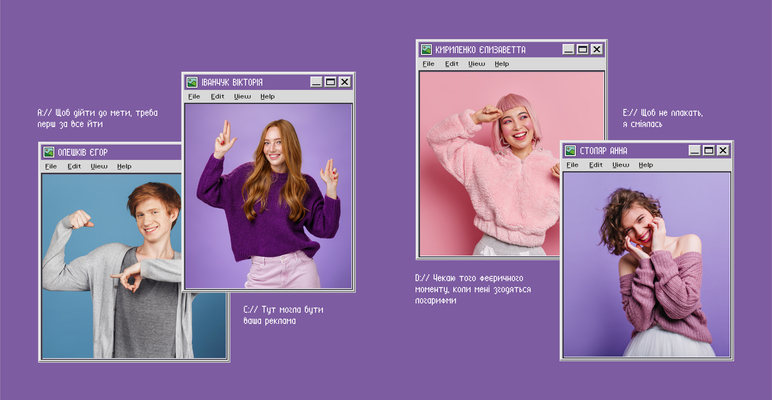The height and width of the screenshot is (400, 772).
Task: Close the Столяр Анна window
Action: click(x=722, y=150)
